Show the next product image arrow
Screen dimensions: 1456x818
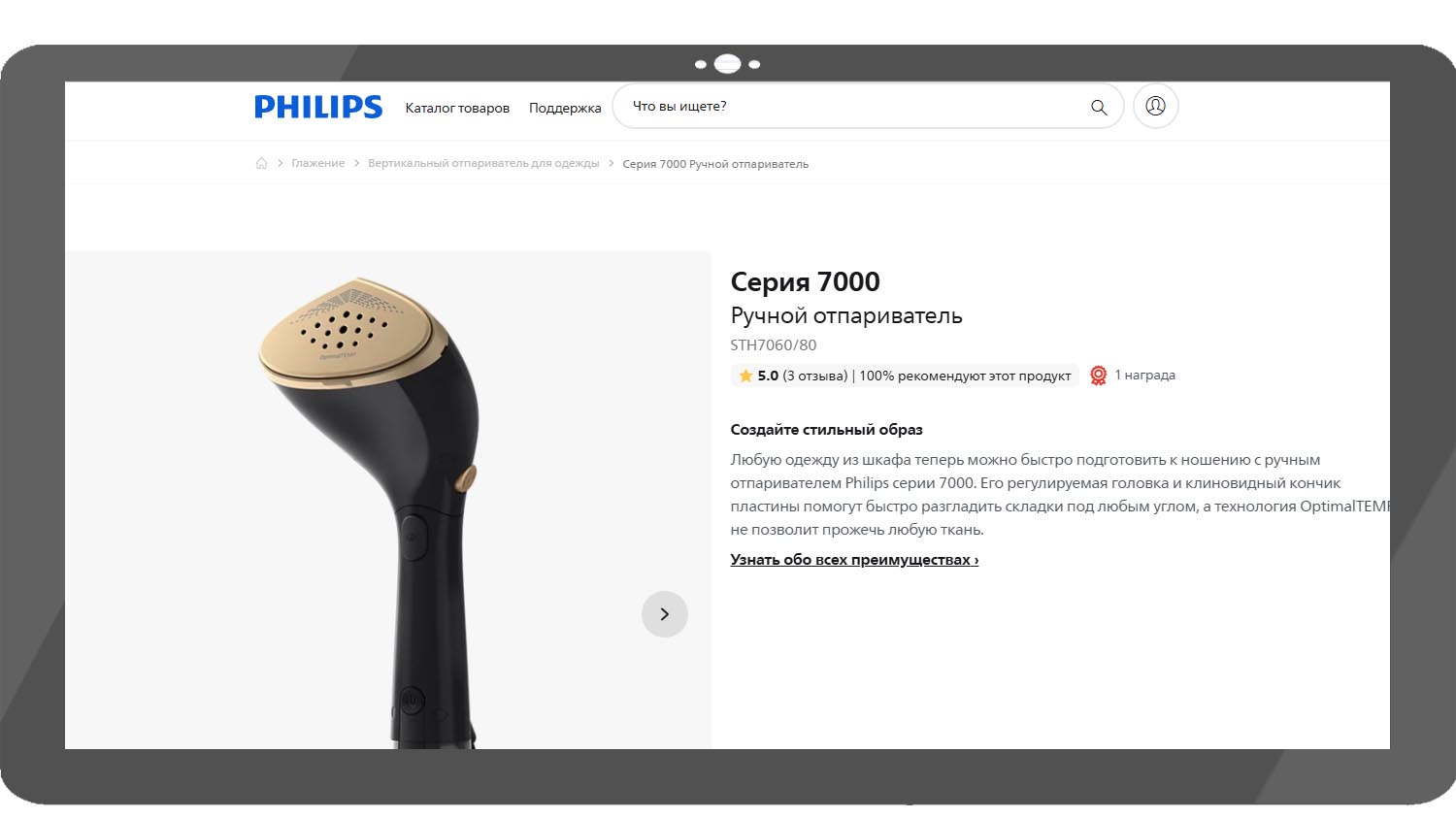point(665,614)
